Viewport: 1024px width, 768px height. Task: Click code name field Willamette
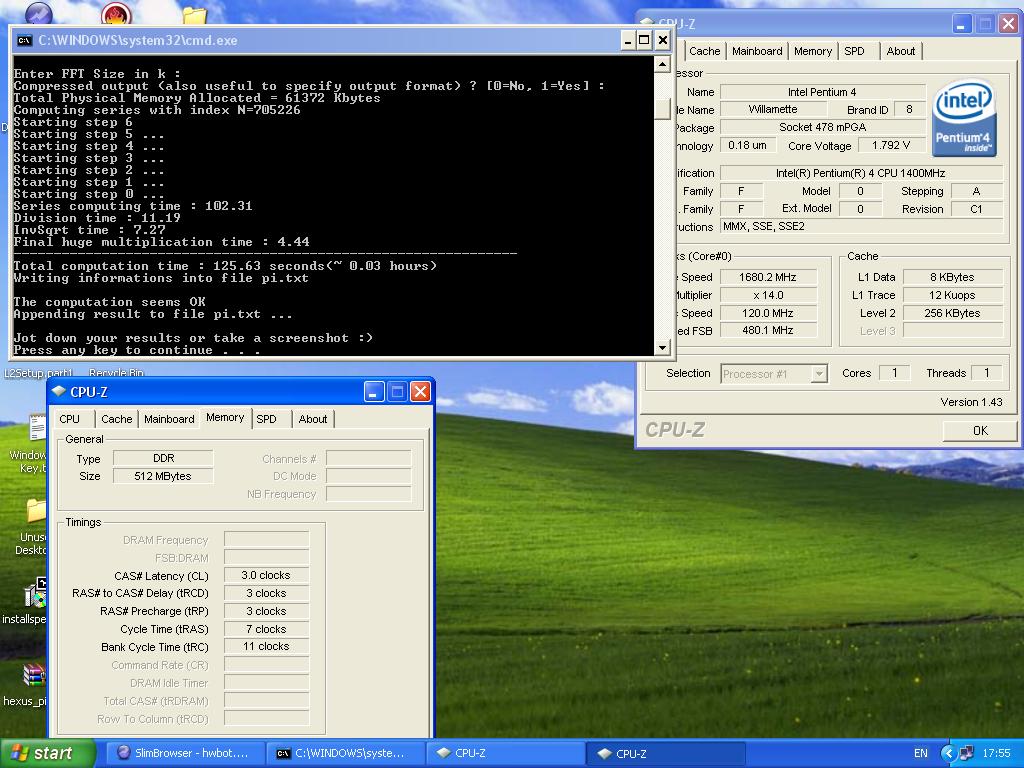pyautogui.click(x=773, y=109)
